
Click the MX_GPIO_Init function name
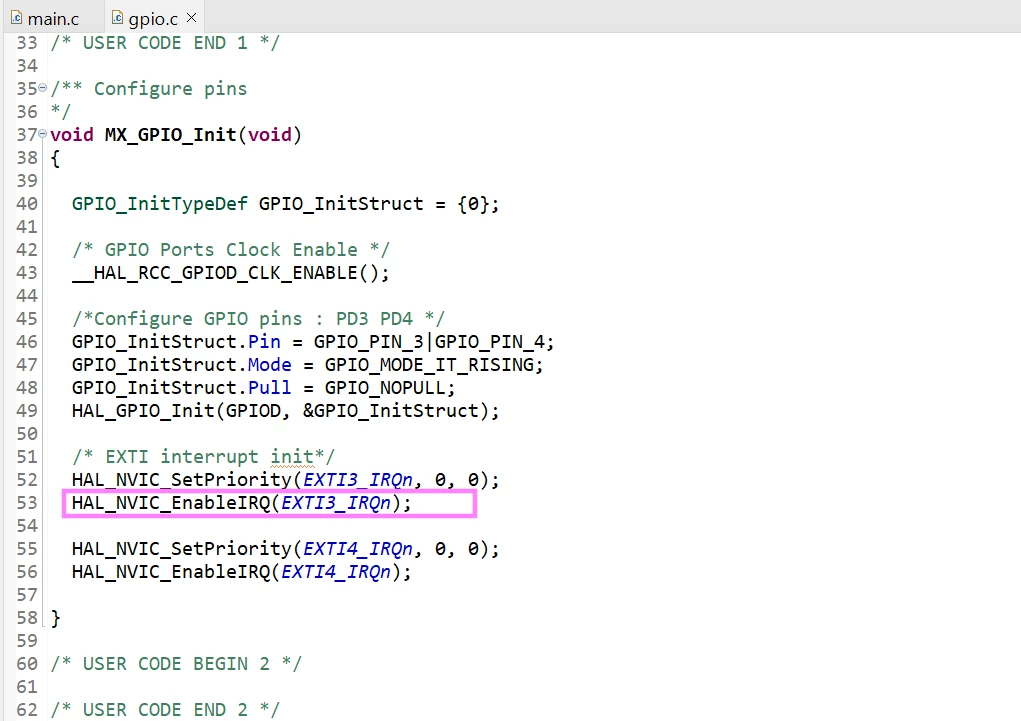click(170, 135)
